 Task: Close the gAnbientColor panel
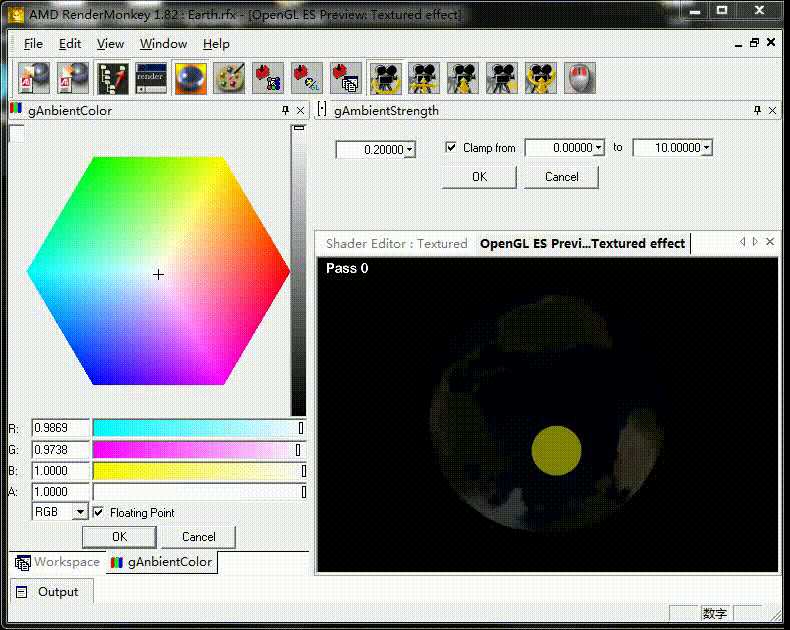pos(300,110)
